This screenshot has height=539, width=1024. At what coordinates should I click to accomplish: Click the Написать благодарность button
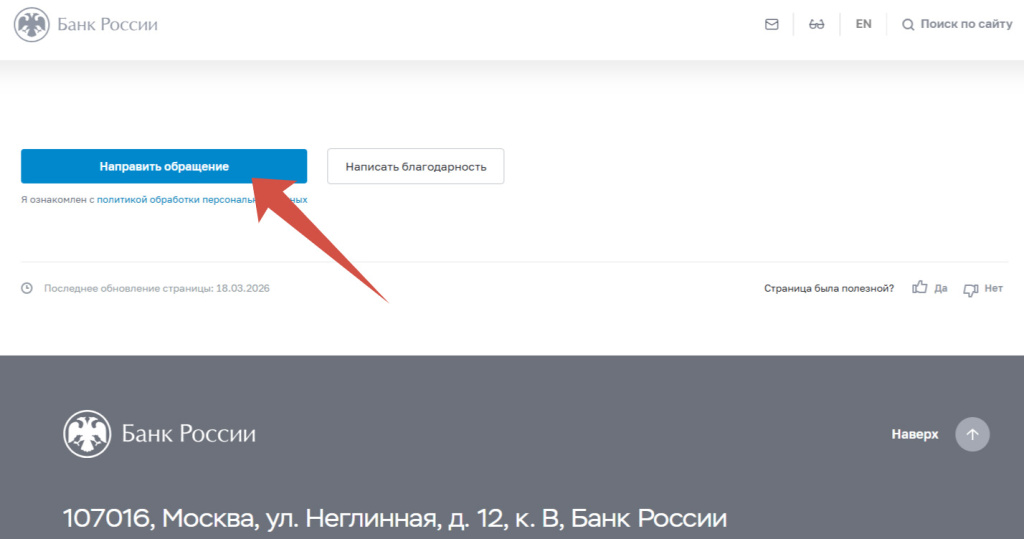point(415,166)
